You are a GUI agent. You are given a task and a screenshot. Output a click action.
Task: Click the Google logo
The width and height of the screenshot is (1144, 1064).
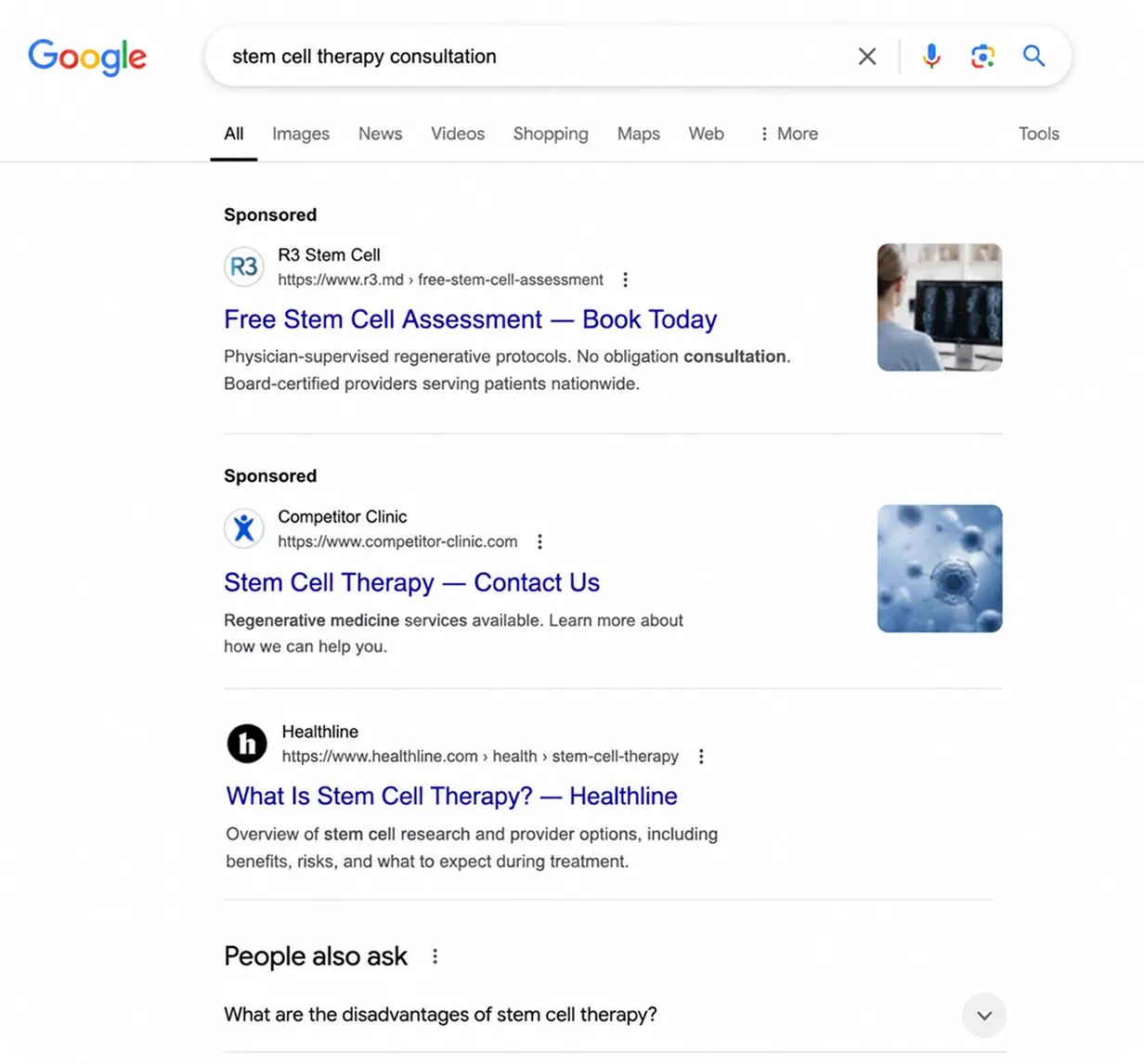[87, 58]
